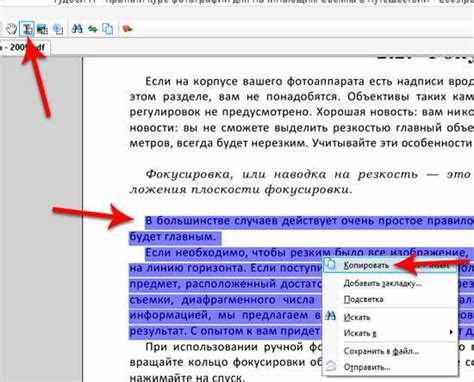
Task: Click highlighted line 'предмет, расположенный'
Action: (226, 284)
